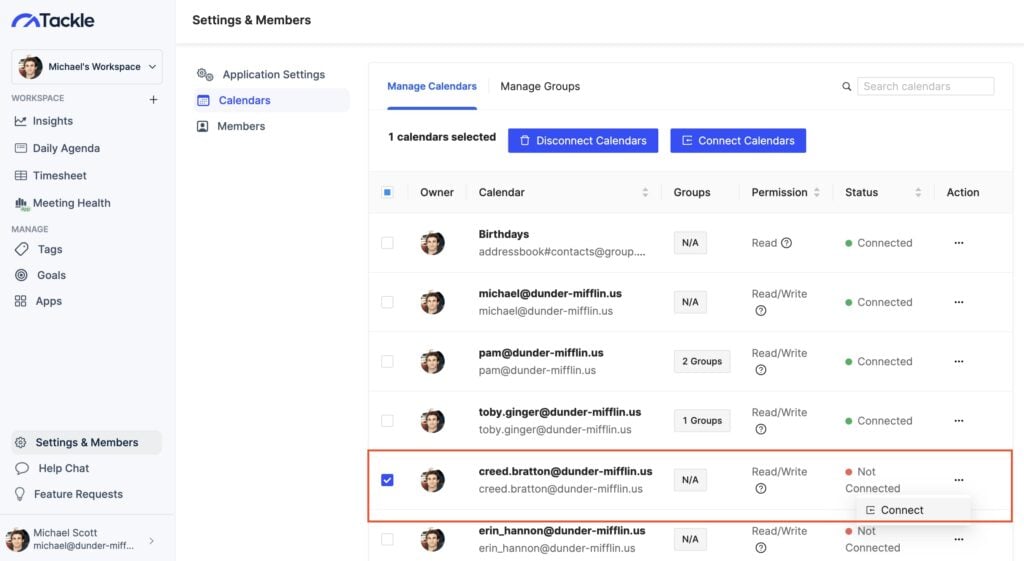
Task: Select Connect from the row action menu
Action: click(x=914, y=510)
